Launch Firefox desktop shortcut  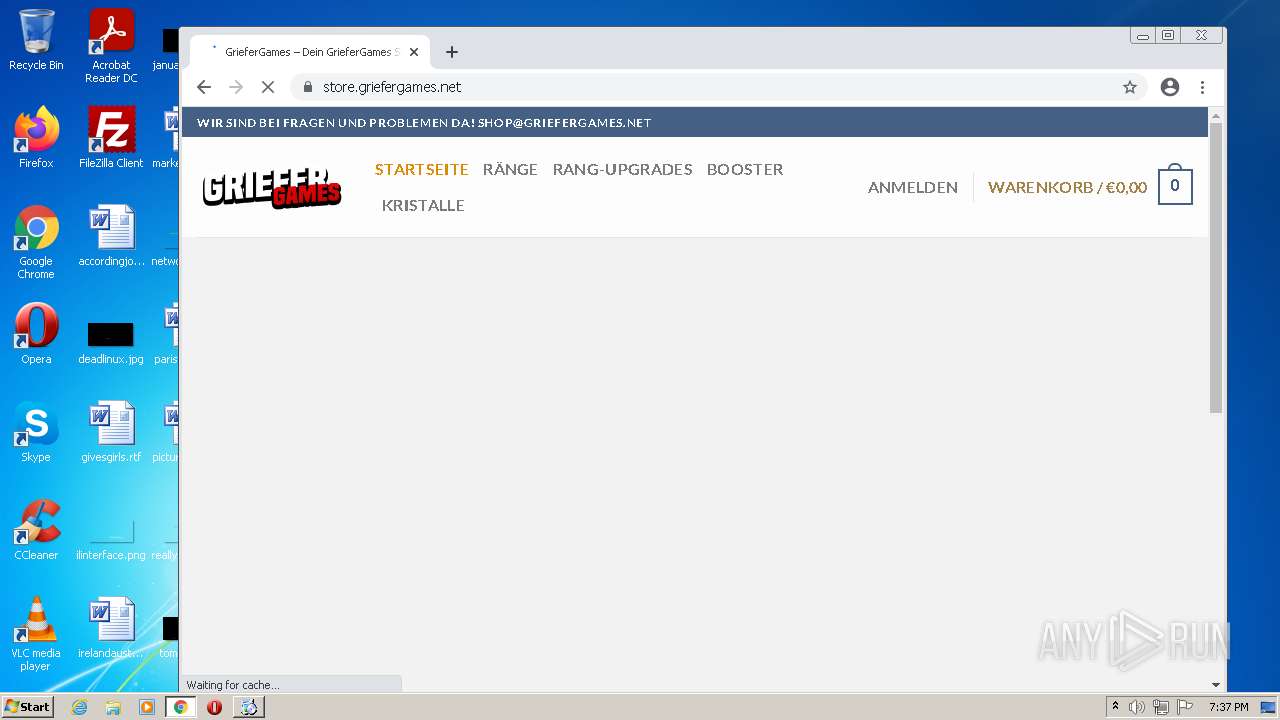tap(36, 137)
